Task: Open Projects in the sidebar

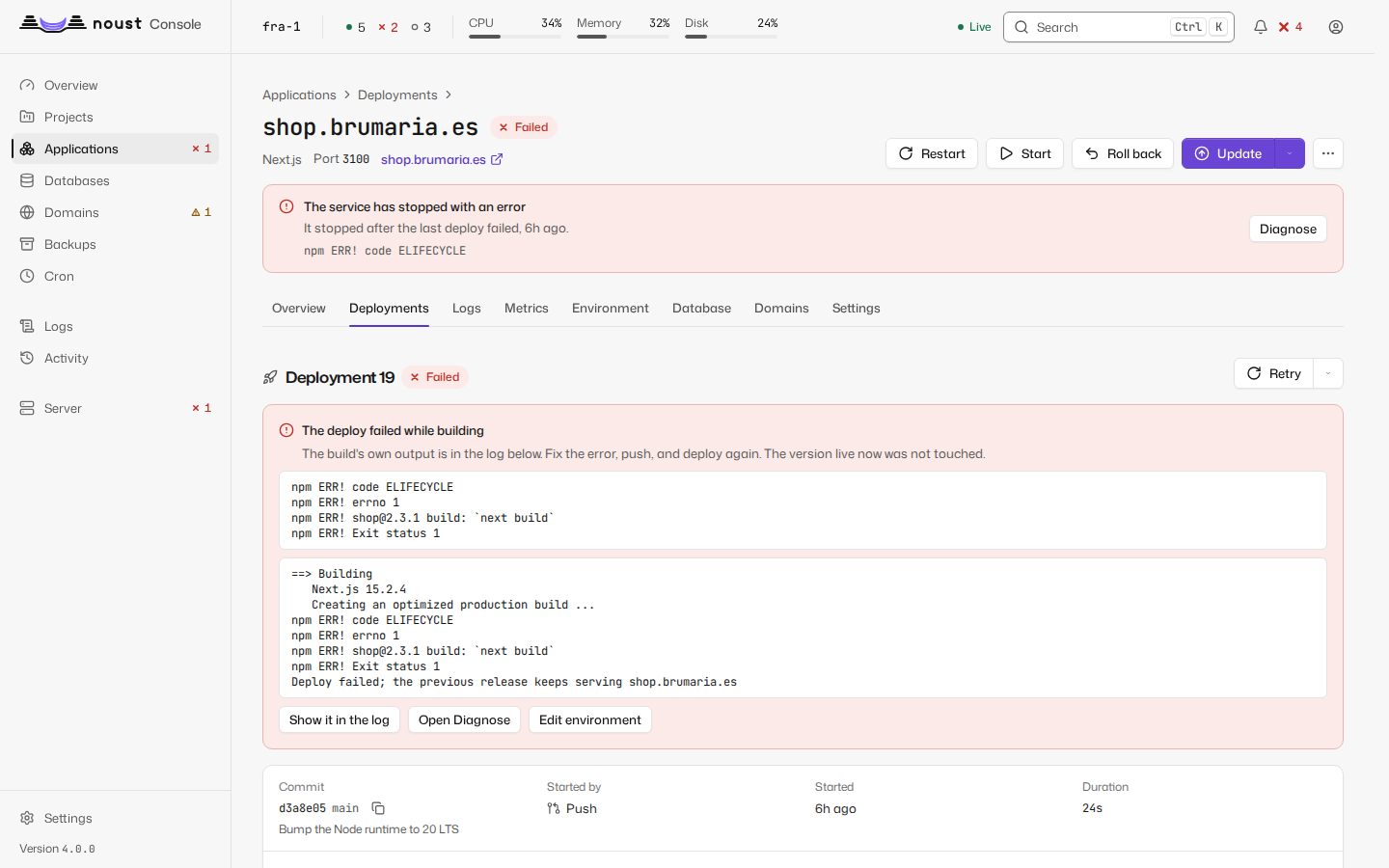Action: [115, 117]
